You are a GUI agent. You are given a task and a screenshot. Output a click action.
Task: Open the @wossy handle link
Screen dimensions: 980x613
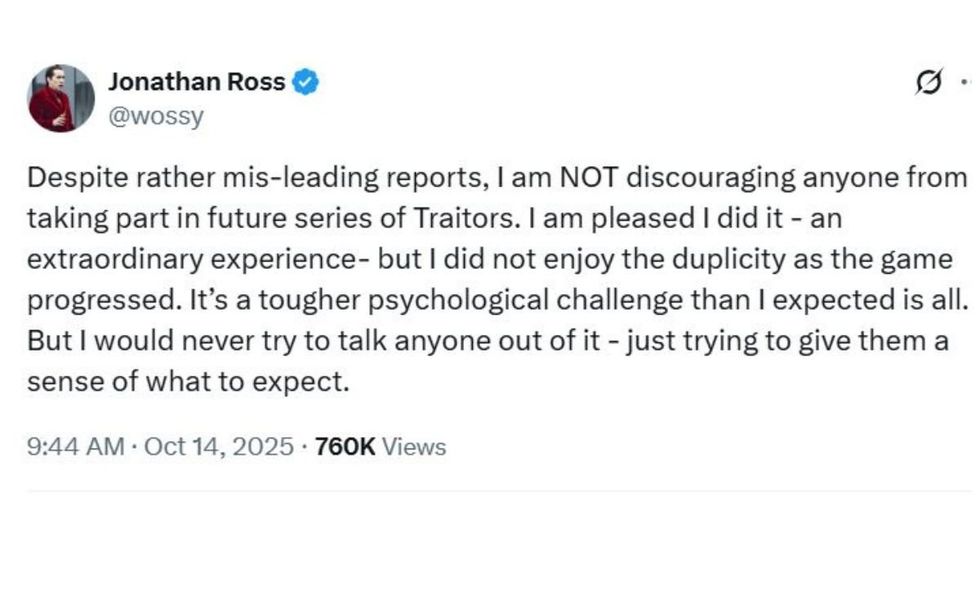click(155, 116)
